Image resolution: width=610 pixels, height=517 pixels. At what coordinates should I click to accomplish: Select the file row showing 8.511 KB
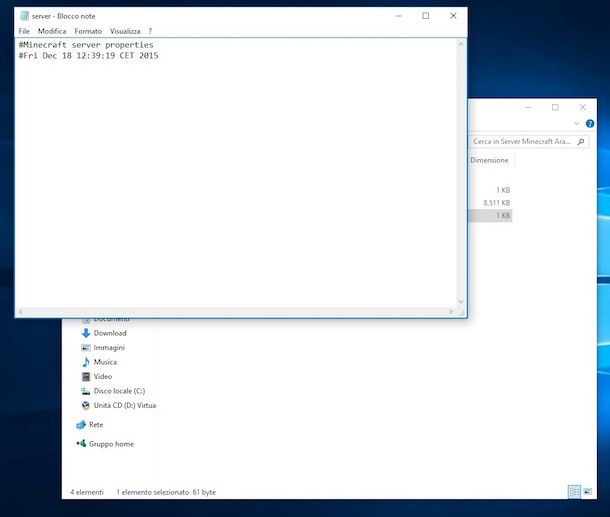[490, 203]
